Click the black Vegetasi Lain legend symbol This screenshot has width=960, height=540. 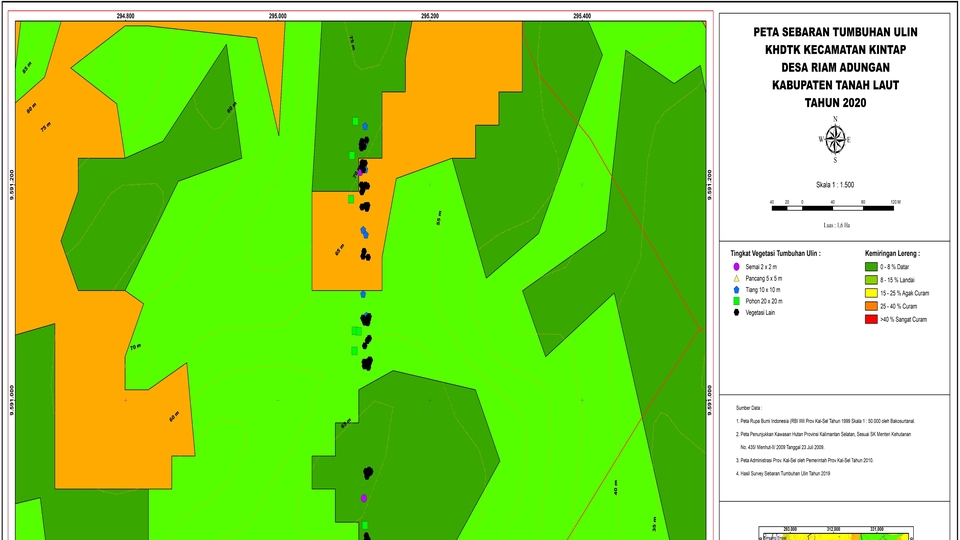736,312
